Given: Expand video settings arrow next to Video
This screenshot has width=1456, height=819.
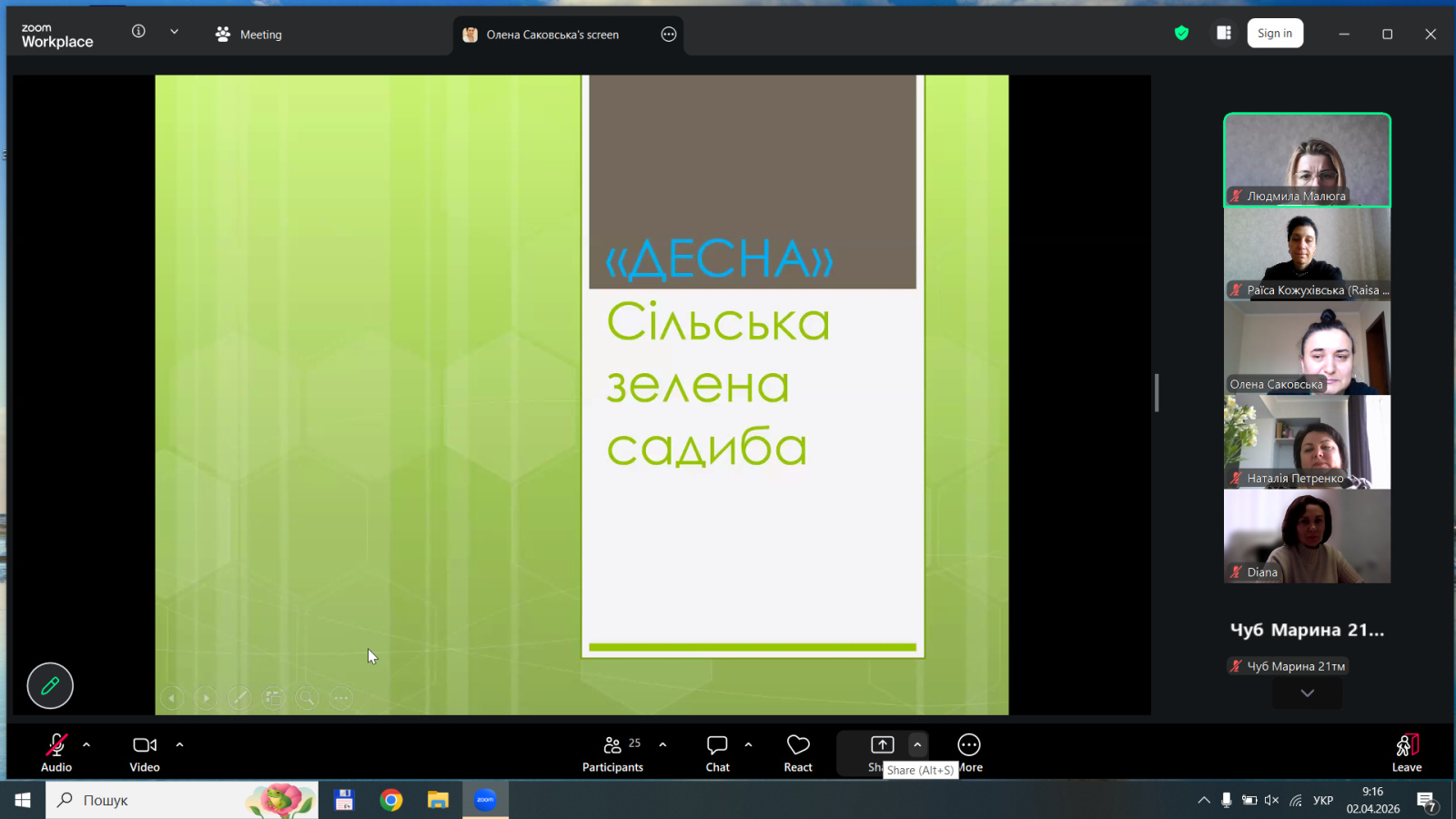Looking at the screenshot, I should tap(179, 744).
